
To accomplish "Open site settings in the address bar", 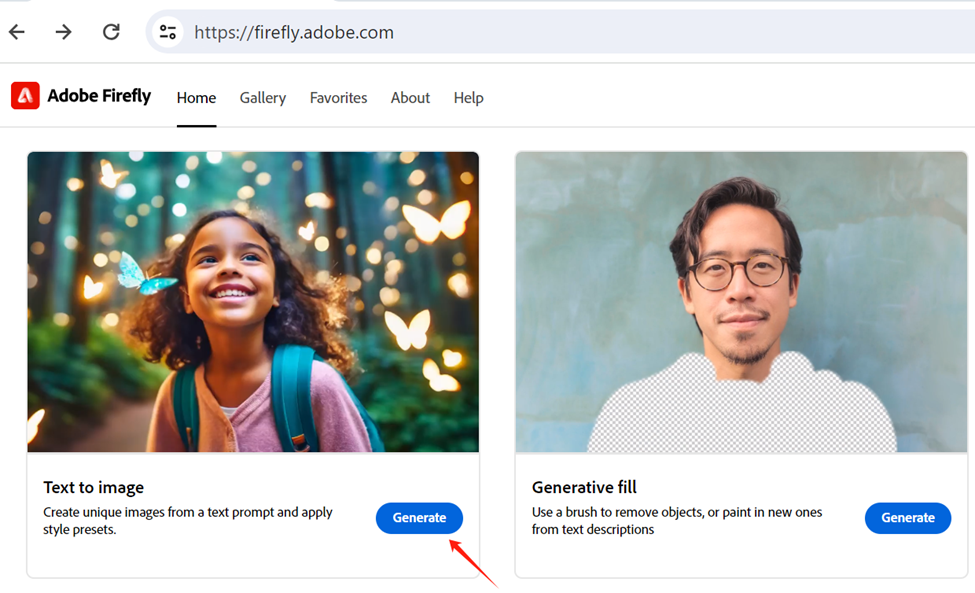I will coord(167,31).
